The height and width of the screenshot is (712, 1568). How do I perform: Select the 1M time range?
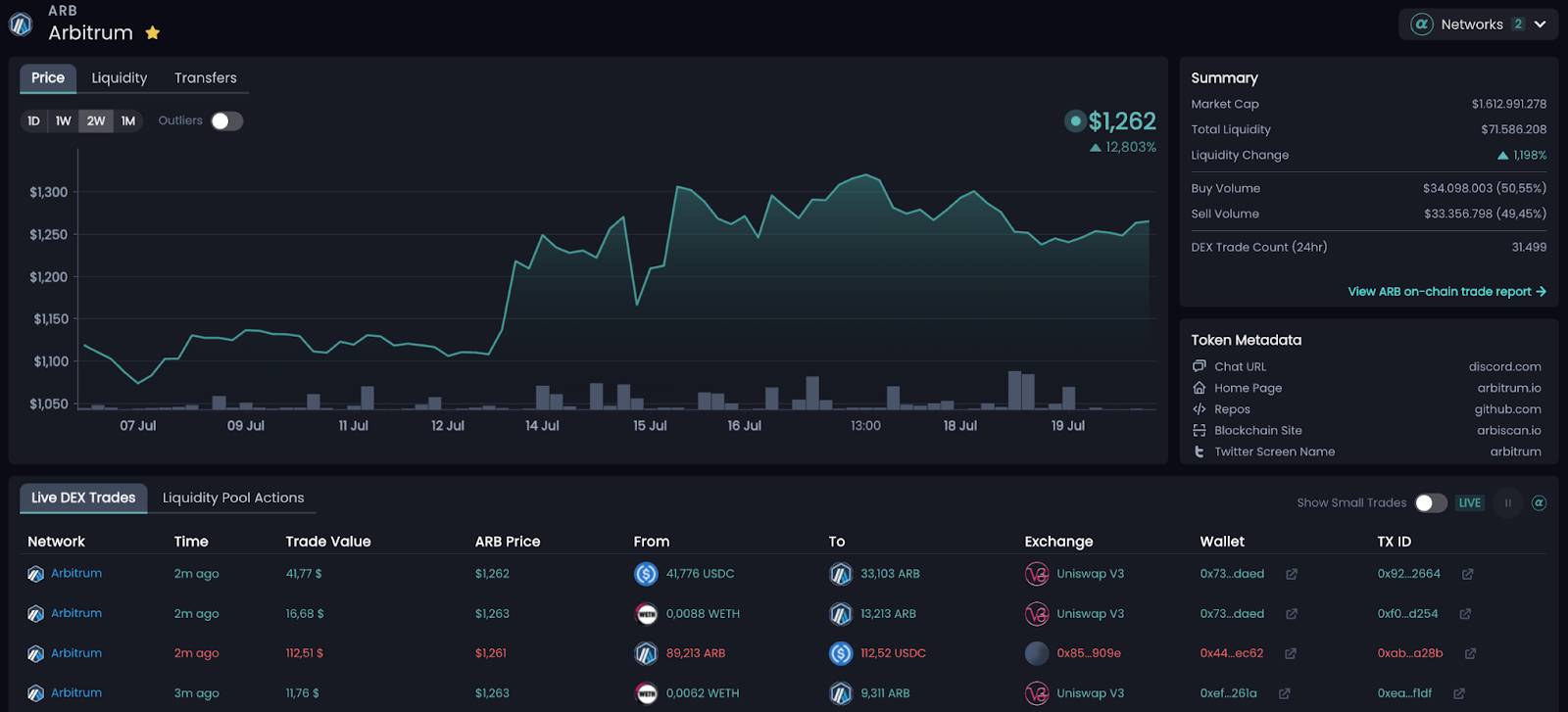[x=128, y=120]
